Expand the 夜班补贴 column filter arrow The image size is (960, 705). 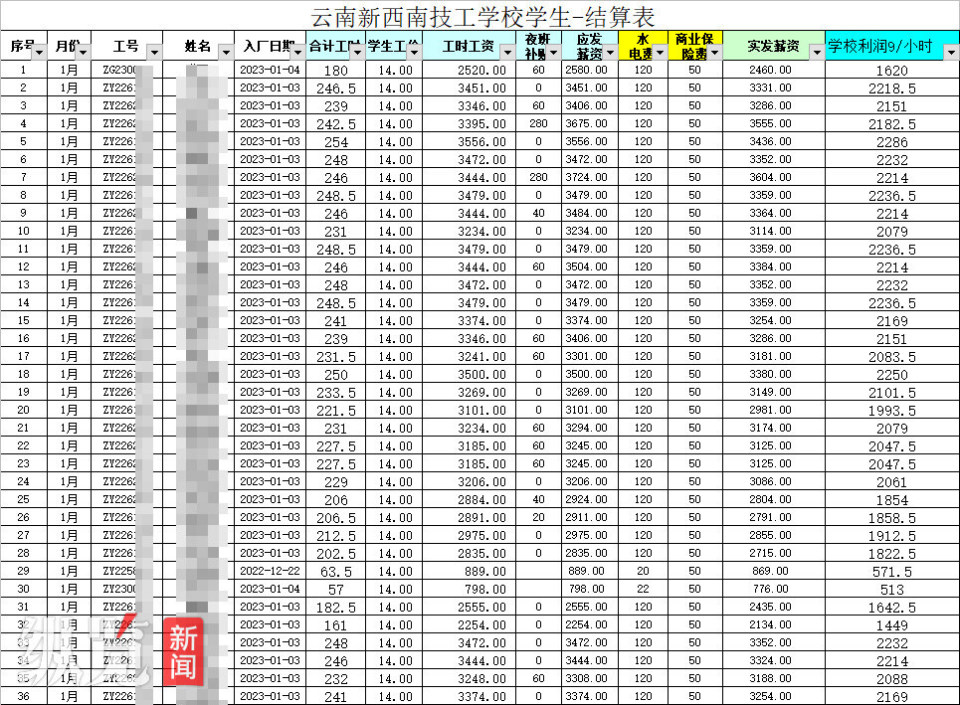[553, 53]
